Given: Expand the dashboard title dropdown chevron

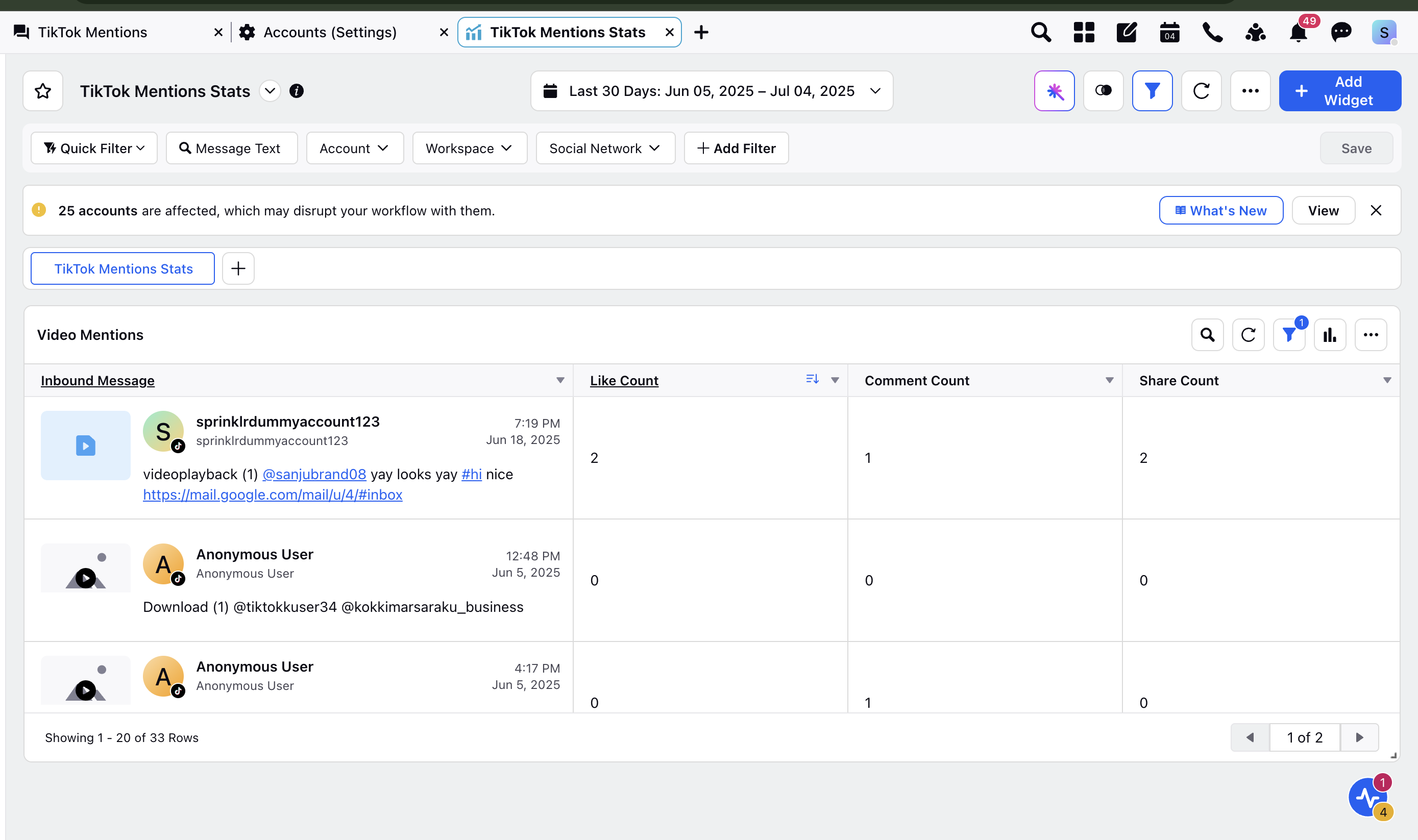Looking at the screenshot, I should [x=270, y=90].
